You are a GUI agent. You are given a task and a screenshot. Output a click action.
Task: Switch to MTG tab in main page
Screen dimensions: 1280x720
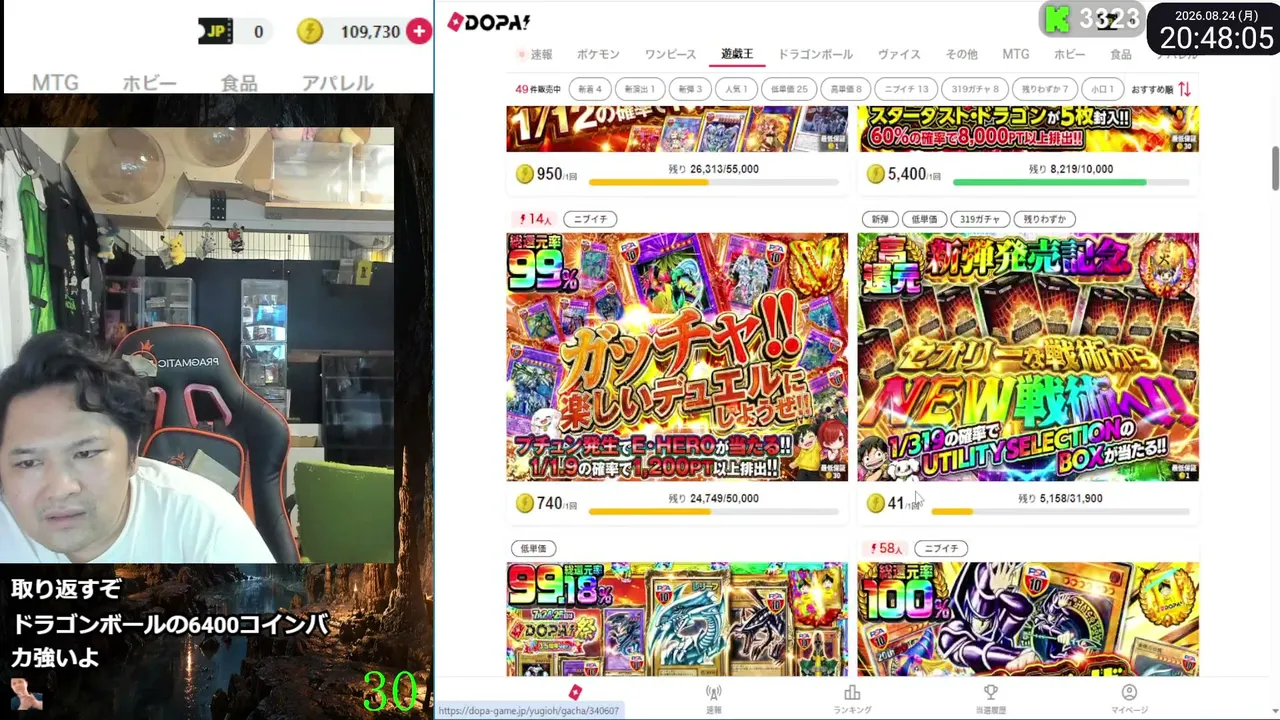tap(1015, 55)
